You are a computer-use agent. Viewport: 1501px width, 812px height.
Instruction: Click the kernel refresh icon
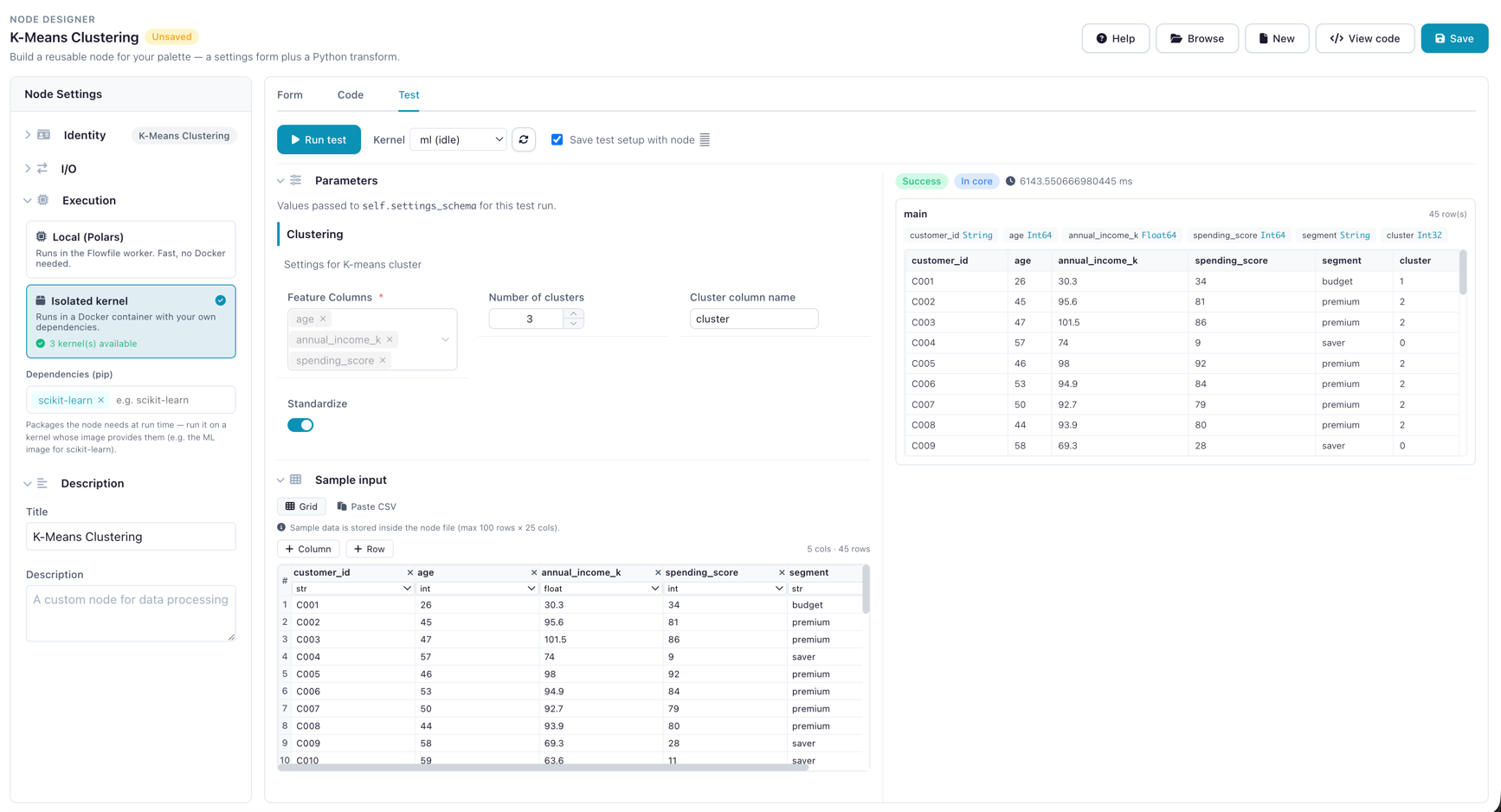pyautogui.click(x=524, y=139)
